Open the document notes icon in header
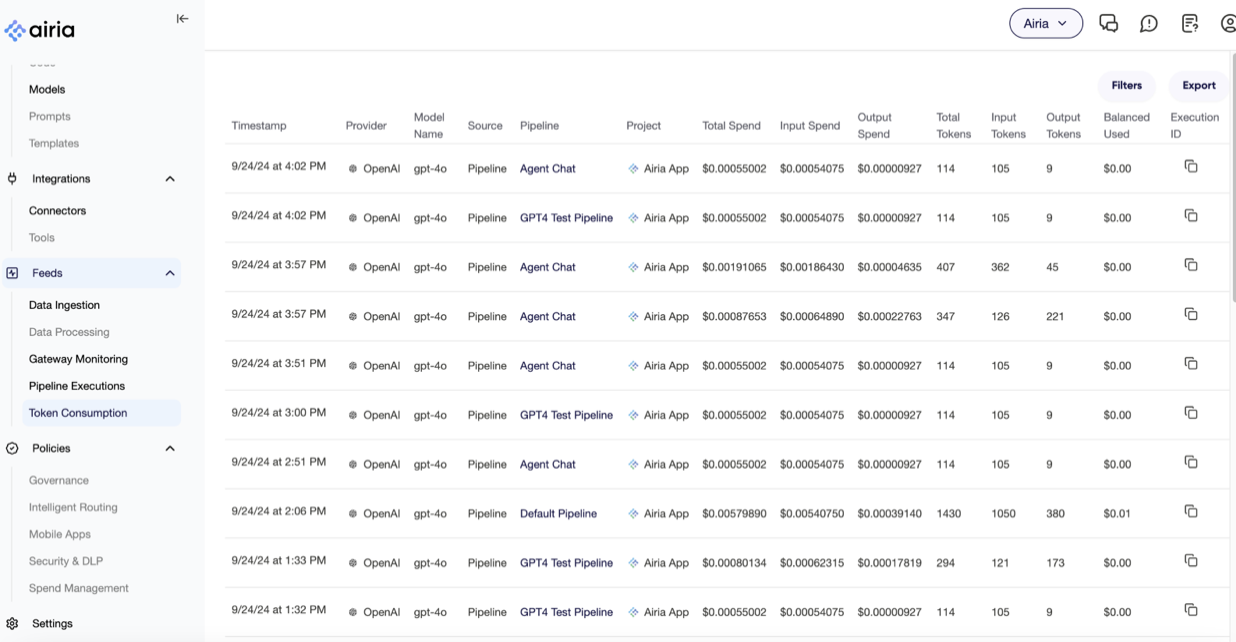This screenshot has width=1236, height=642. click(1190, 23)
